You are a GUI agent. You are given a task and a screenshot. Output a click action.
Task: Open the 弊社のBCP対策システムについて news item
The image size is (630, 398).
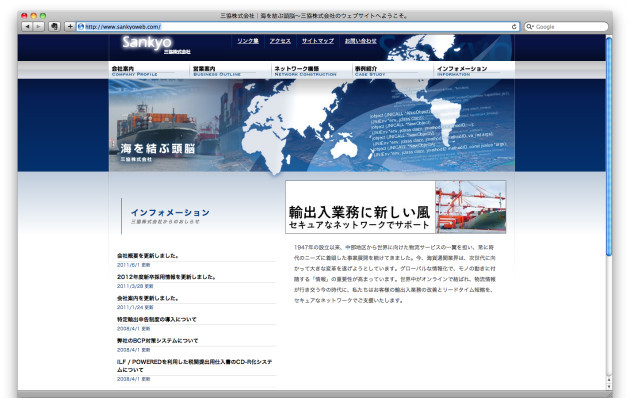pos(158,341)
